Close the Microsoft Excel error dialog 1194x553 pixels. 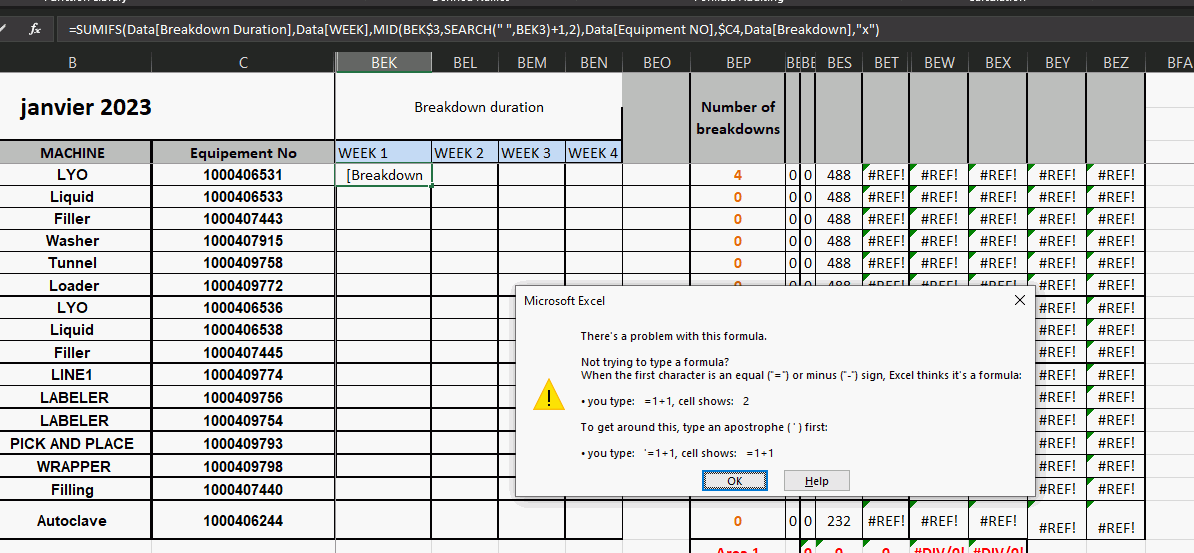1019,300
